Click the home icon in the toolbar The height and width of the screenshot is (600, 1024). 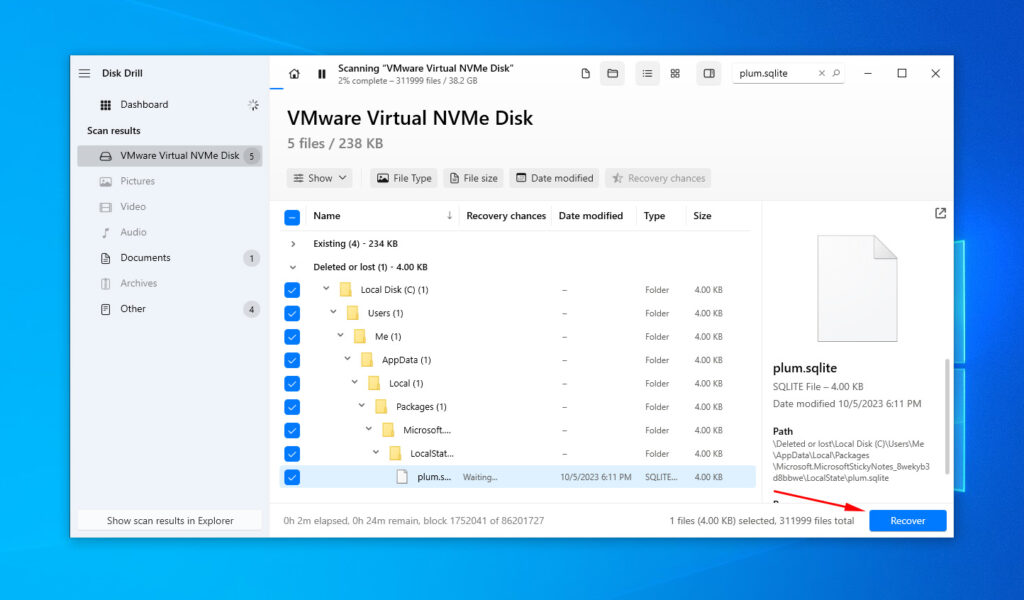[x=294, y=73]
